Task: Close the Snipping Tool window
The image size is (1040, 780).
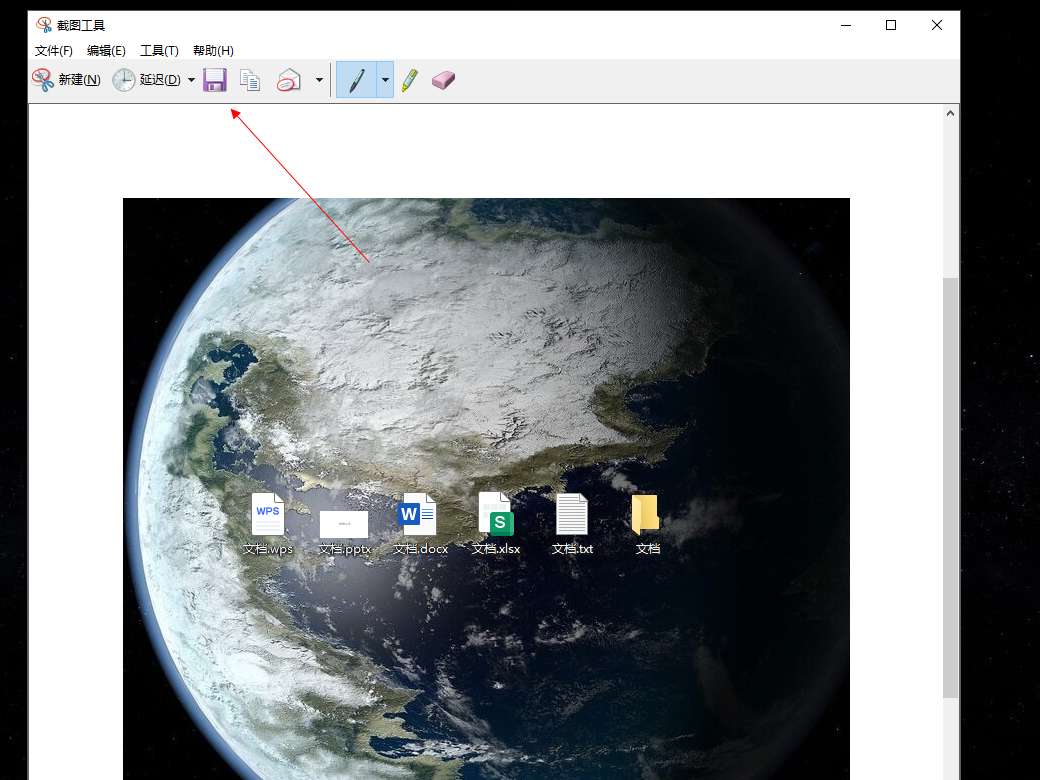Action: click(937, 25)
